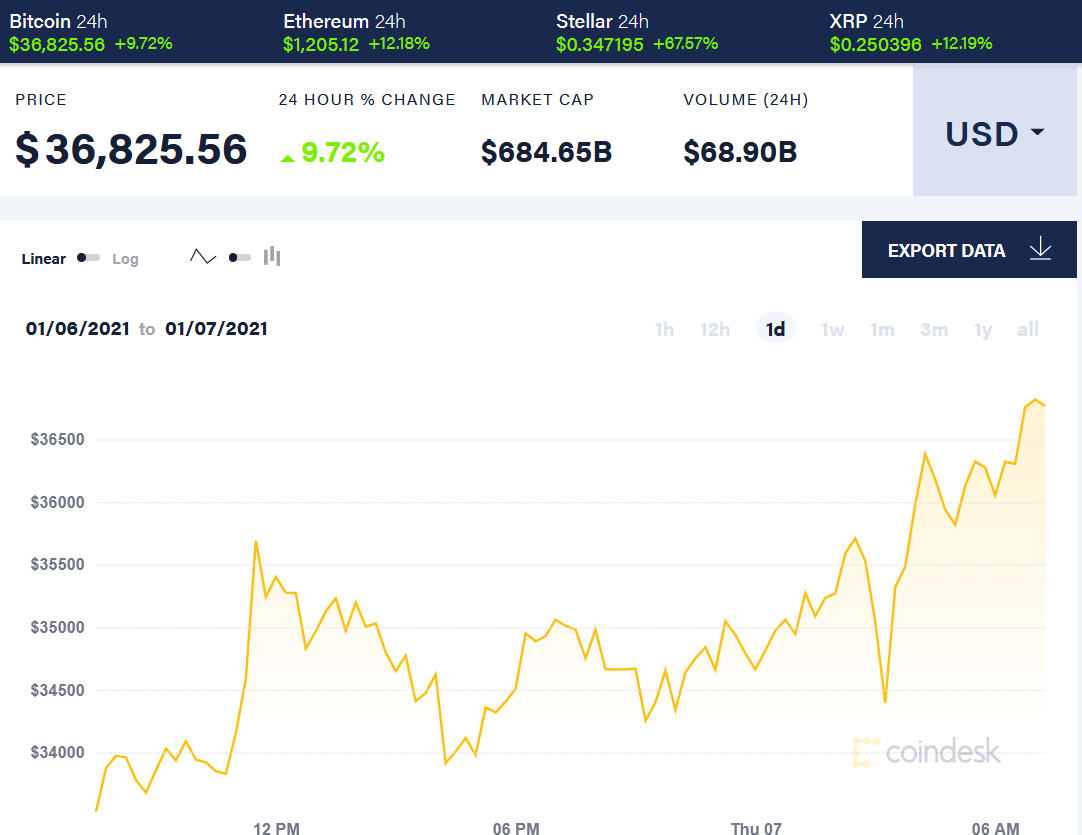This screenshot has height=835, width=1082.
Task: Select the 1y time range
Action: coord(983,330)
